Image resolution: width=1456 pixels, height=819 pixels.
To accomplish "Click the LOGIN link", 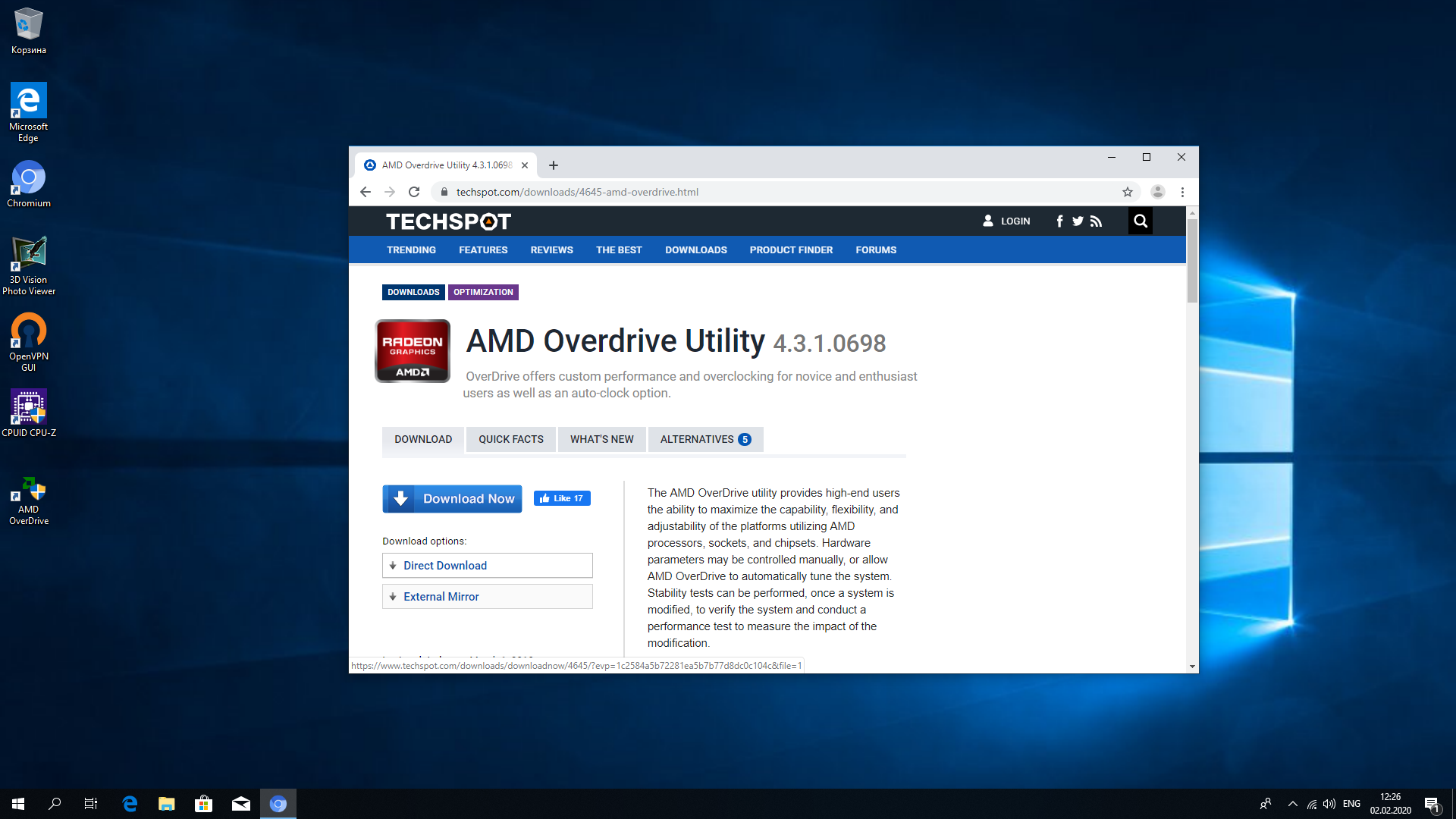I will click(1006, 221).
